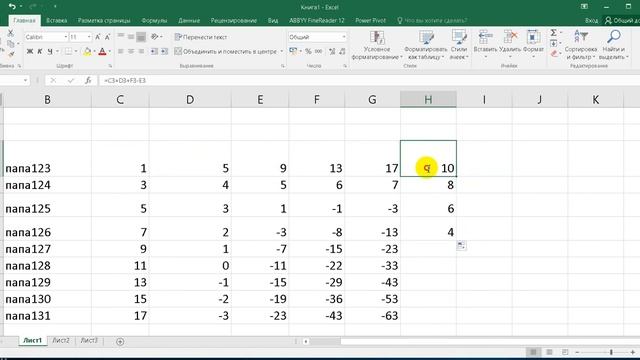
Task: Align text to top of cell
Action: point(121,37)
